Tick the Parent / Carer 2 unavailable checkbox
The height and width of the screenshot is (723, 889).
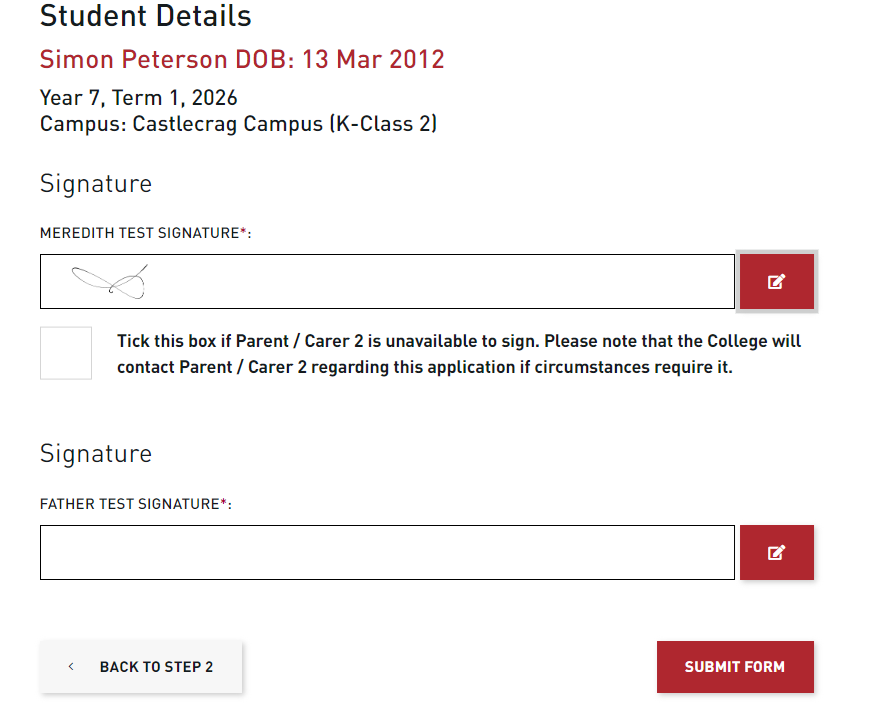(x=66, y=353)
